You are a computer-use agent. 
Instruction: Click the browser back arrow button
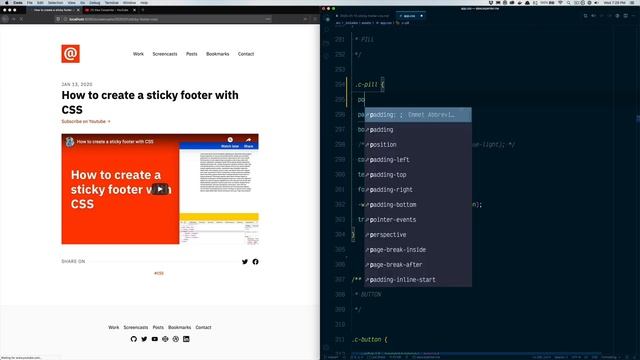5,19
